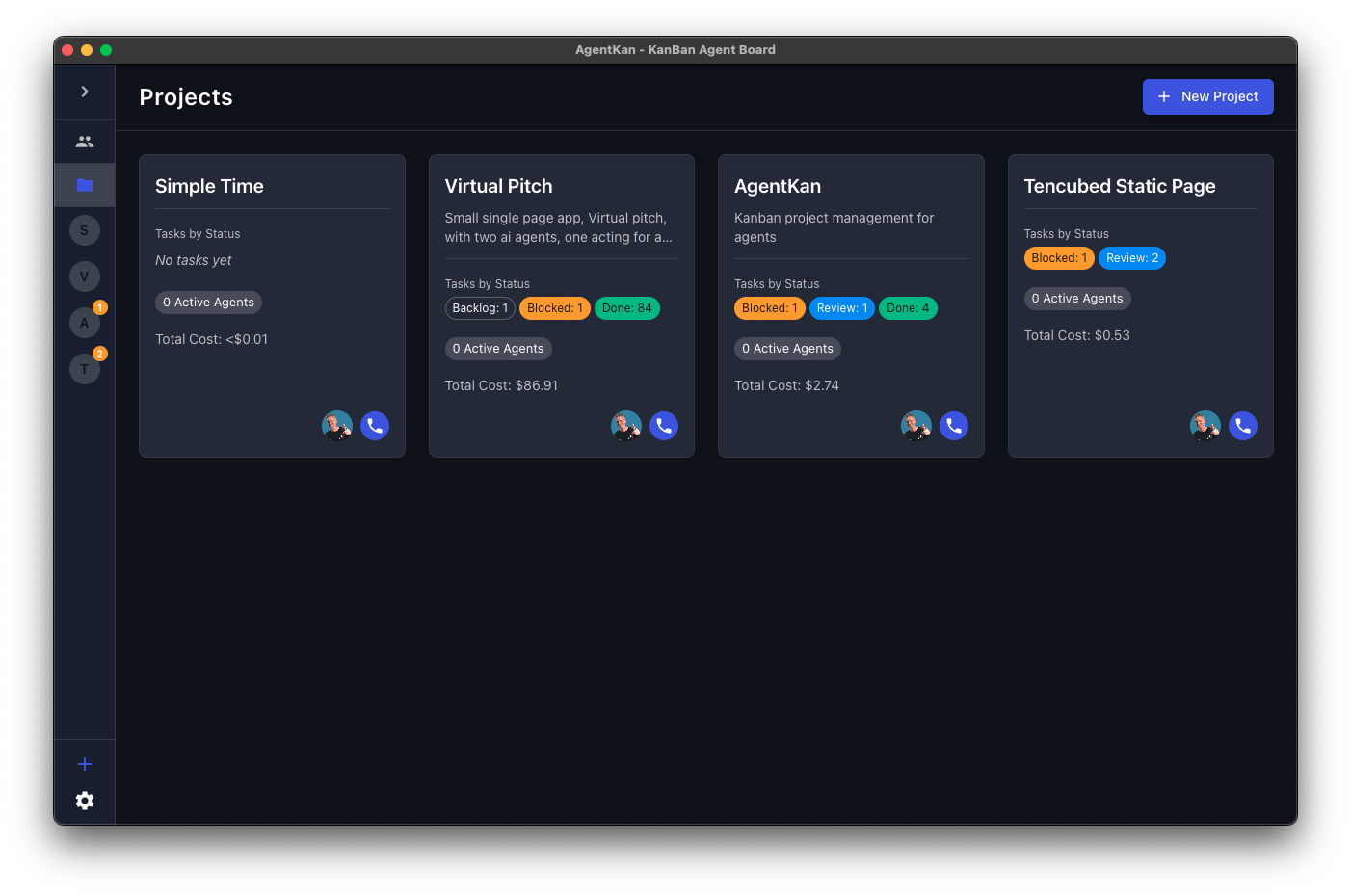Screen dimensions: 1351x896
Task: Select the V project avatar in the sidebar
Action: pos(84,276)
